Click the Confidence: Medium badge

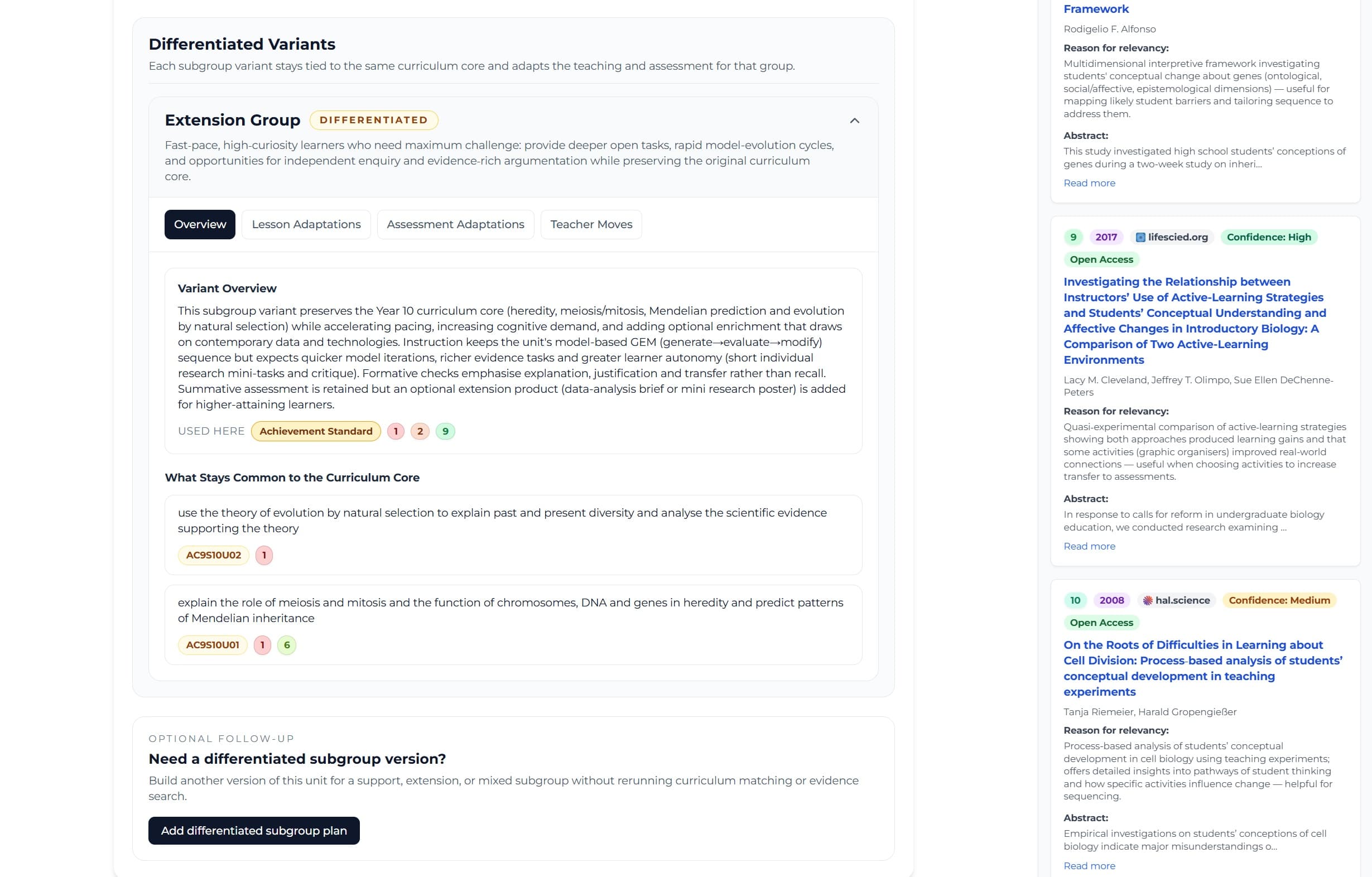click(1280, 600)
